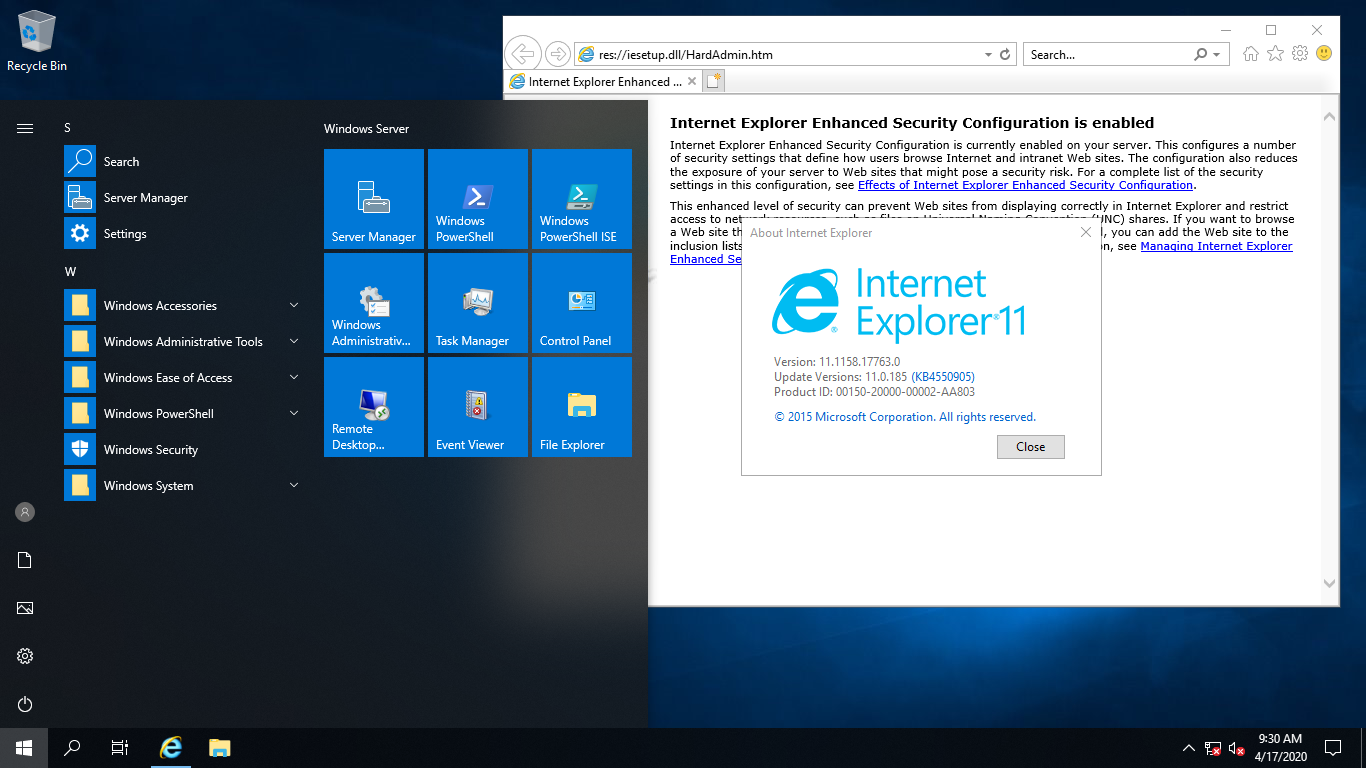Click the letter W section header
The image size is (1366, 768).
(70, 272)
